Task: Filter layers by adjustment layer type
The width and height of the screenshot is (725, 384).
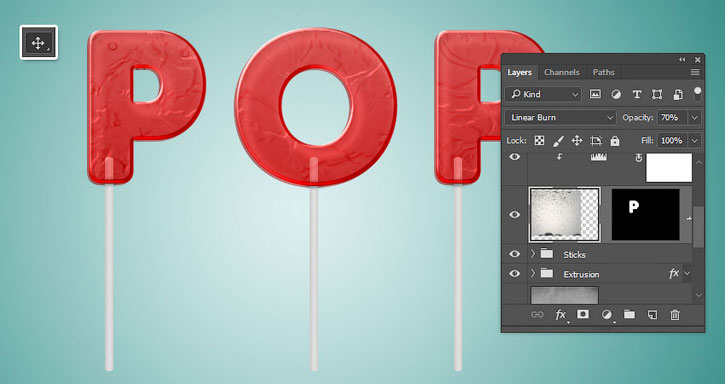Action: pos(616,94)
